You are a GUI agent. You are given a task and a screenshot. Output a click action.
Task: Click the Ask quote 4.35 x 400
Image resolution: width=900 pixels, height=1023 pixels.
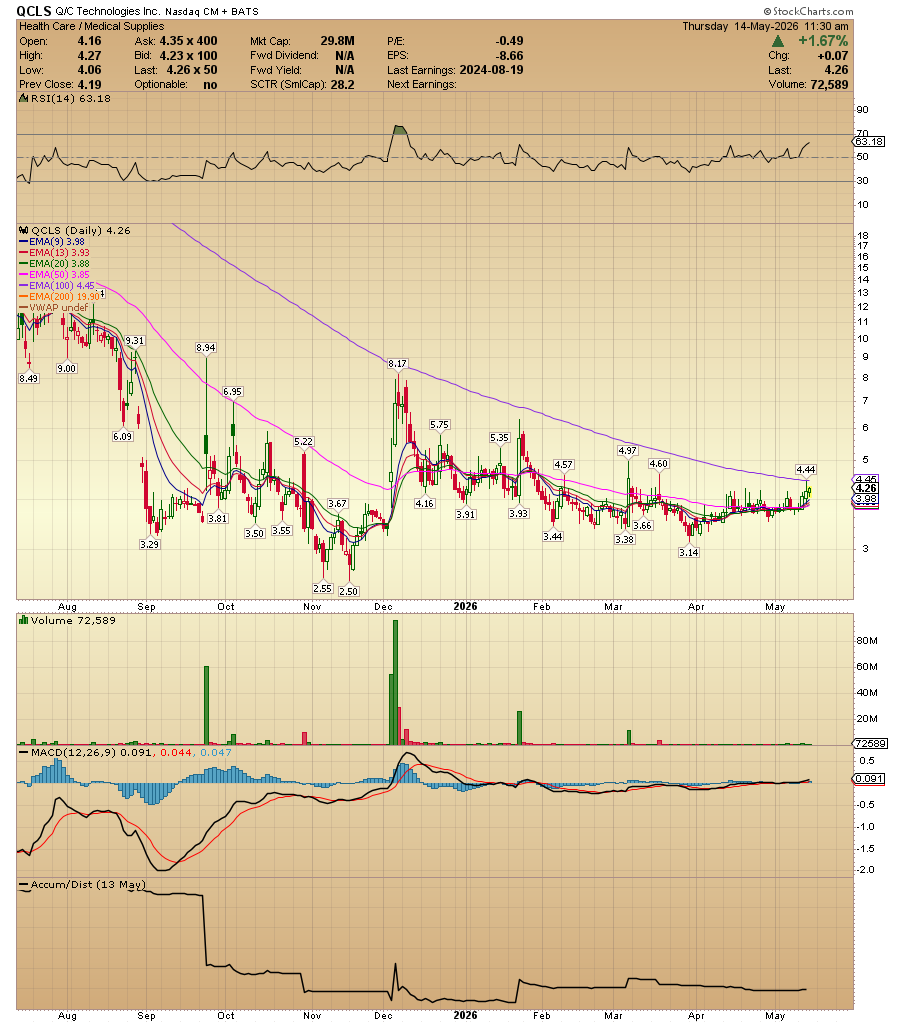(x=188, y=41)
